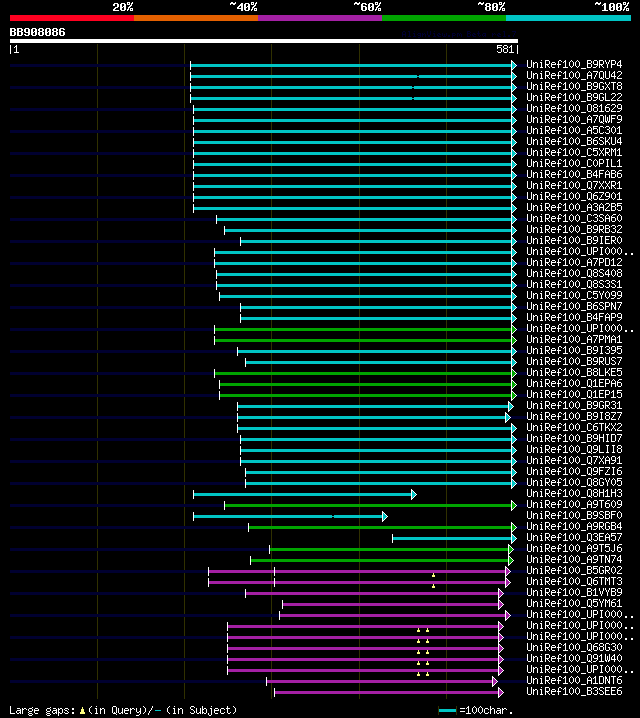
Task: Select hit label UniRef100_B5GR02
Action: tap(574, 570)
